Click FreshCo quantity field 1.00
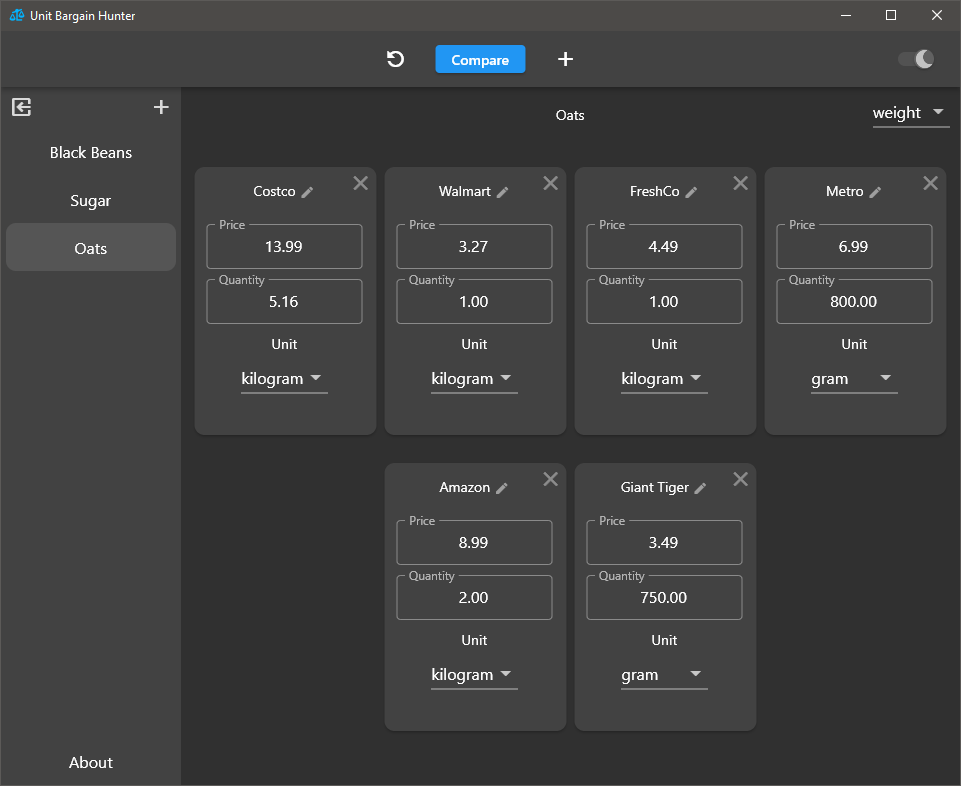Image resolution: width=961 pixels, height=786 pixels. [x=664, y=302]
